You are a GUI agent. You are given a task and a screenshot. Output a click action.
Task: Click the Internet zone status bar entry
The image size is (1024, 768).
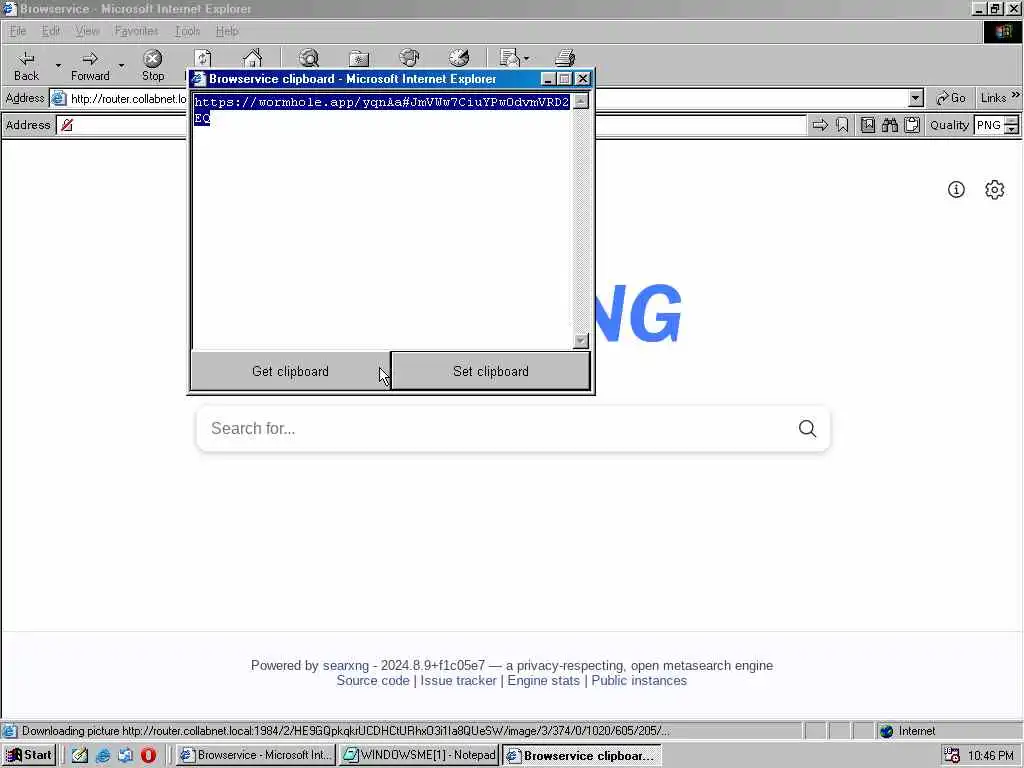click(908, 731)
